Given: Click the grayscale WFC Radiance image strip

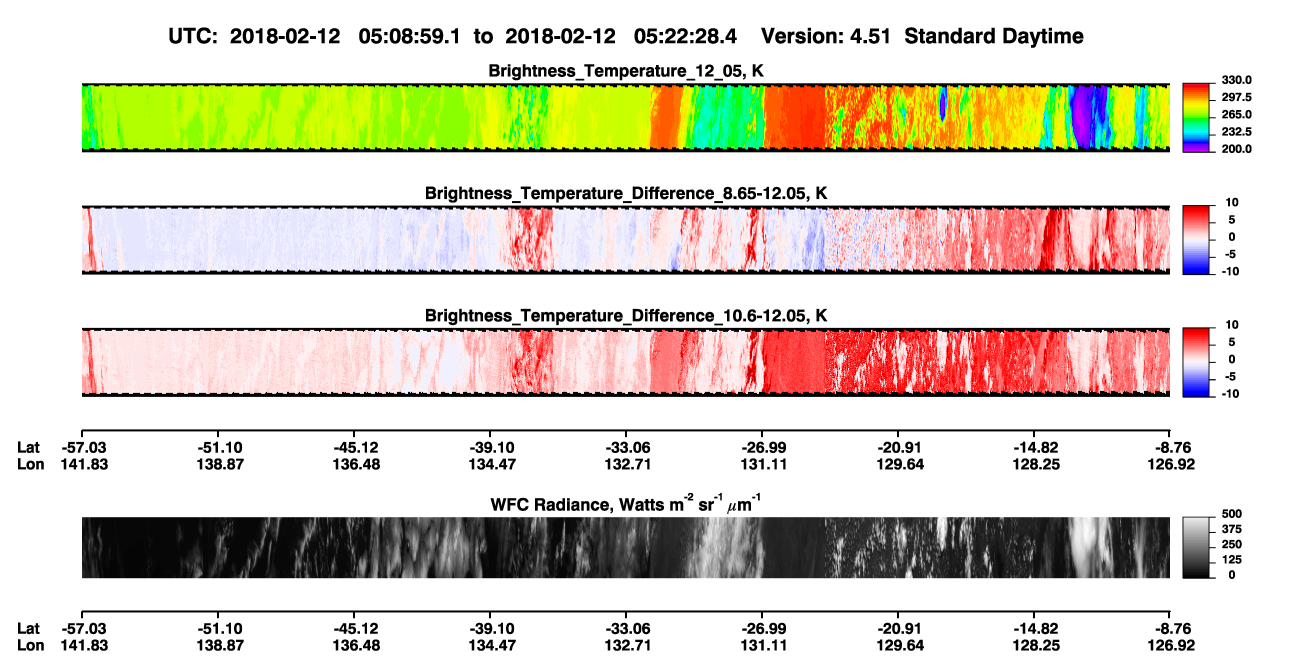Looking at the screenshot, I should point(625,548).
